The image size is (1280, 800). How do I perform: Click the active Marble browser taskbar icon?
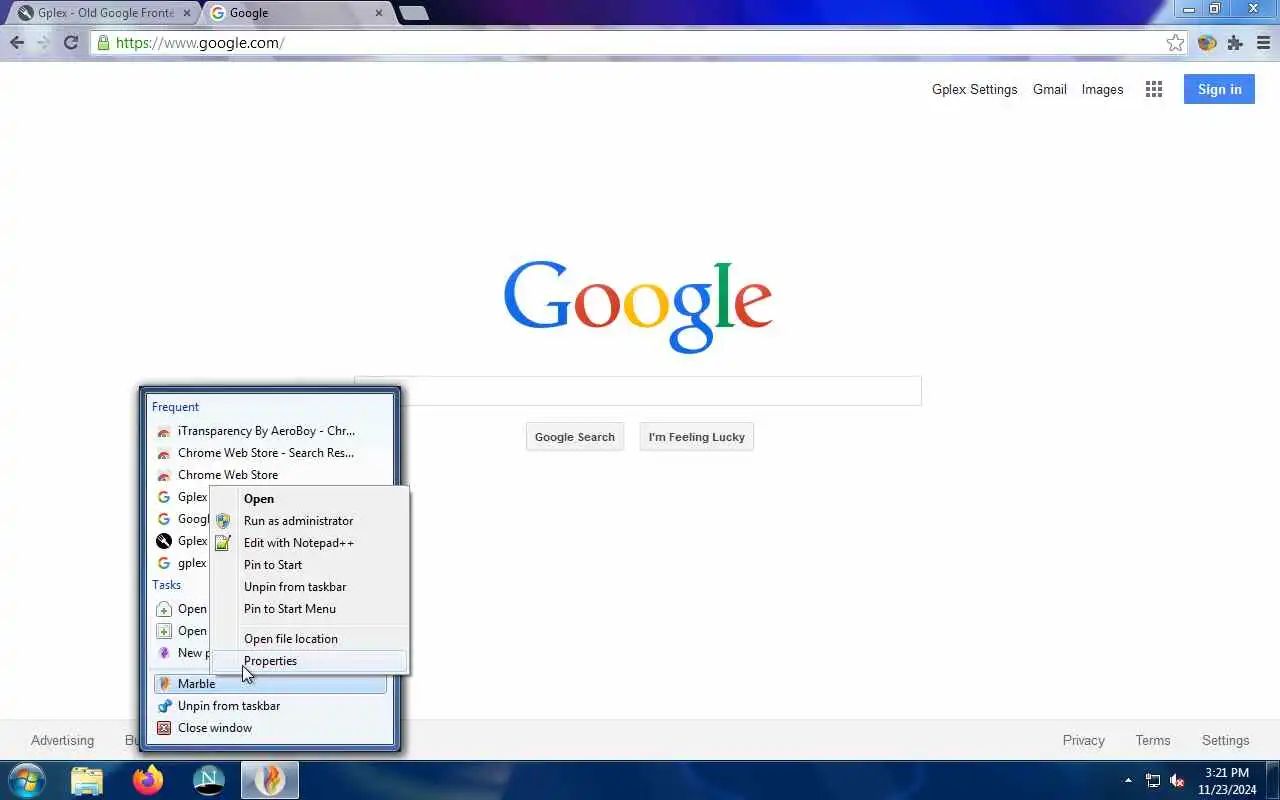(270, 780)
